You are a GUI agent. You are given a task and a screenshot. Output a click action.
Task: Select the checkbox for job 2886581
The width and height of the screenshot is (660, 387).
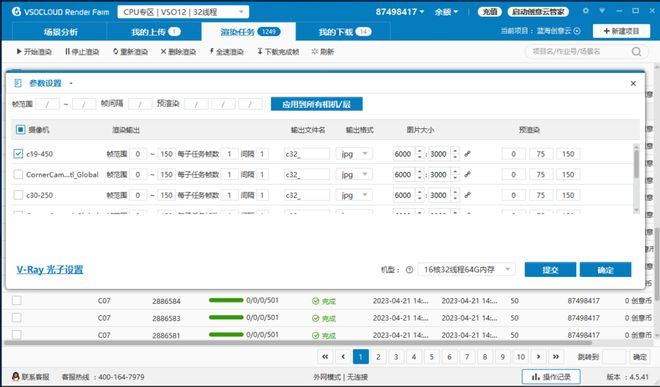point(16,335)
